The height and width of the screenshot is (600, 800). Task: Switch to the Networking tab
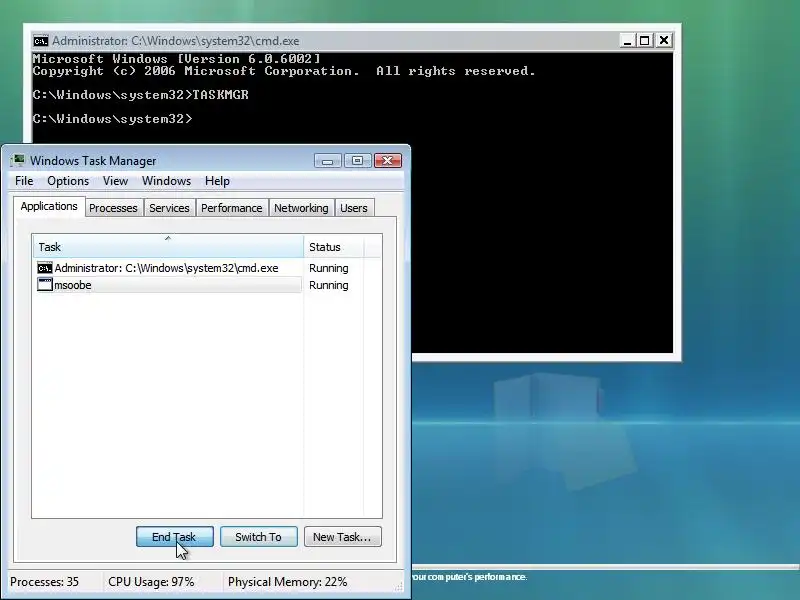(x=301, y=208)
